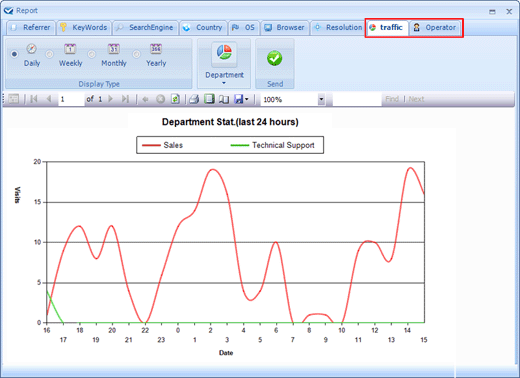
Task: Click the chart title Department Stat.
Action: point(230,122)
